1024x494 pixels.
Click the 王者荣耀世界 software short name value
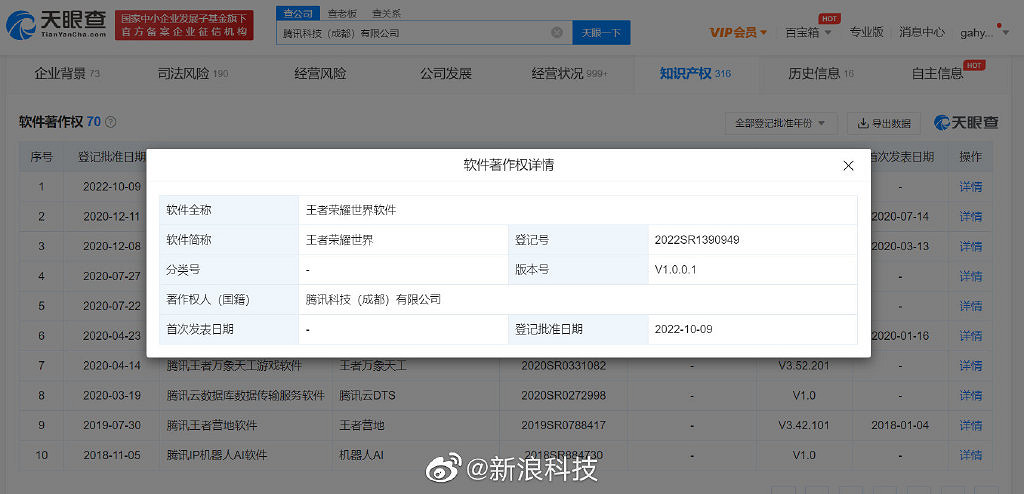pyautogui.click(x=340, y=240)
